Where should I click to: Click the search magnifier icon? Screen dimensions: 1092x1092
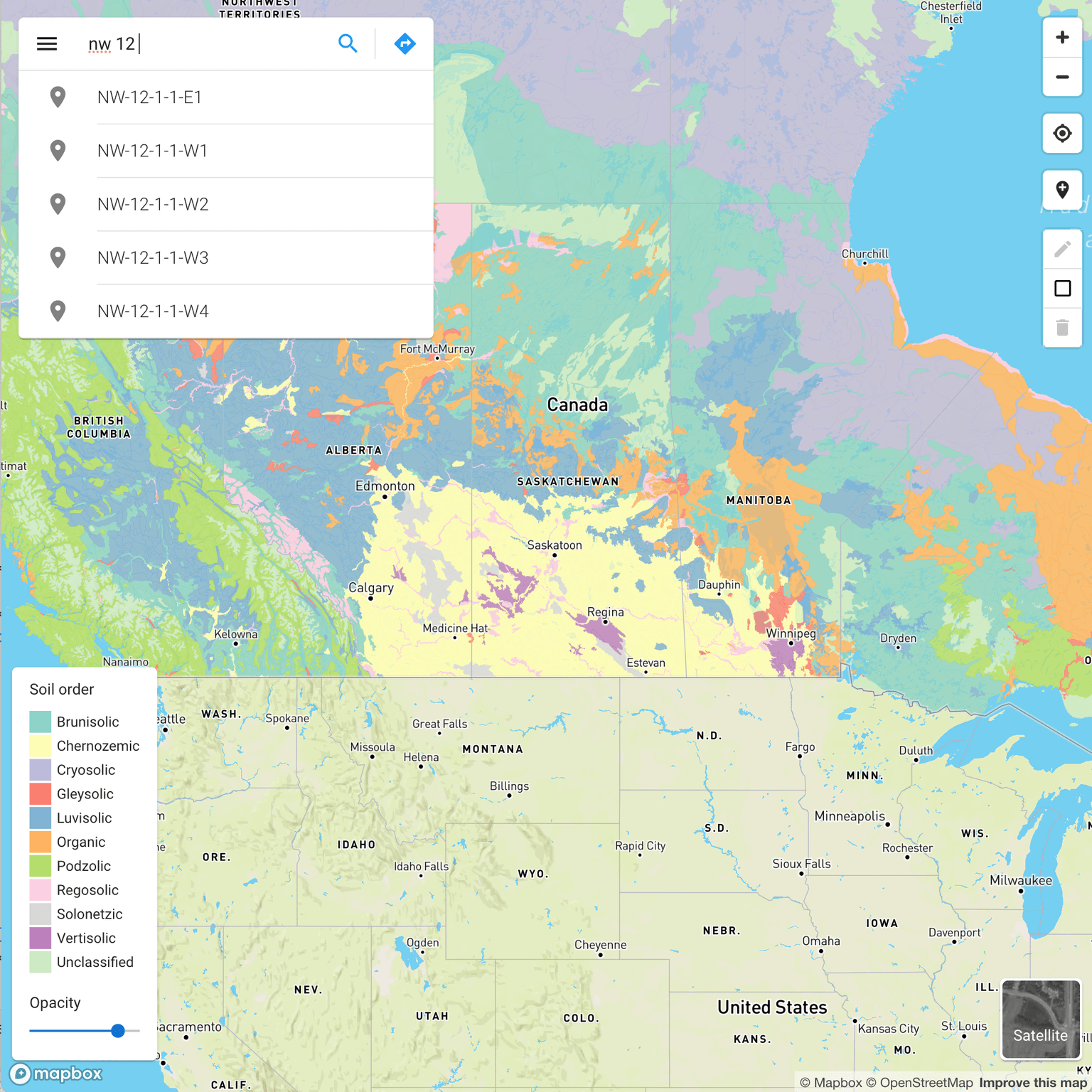pyautogui.click(x=348, y=44)
